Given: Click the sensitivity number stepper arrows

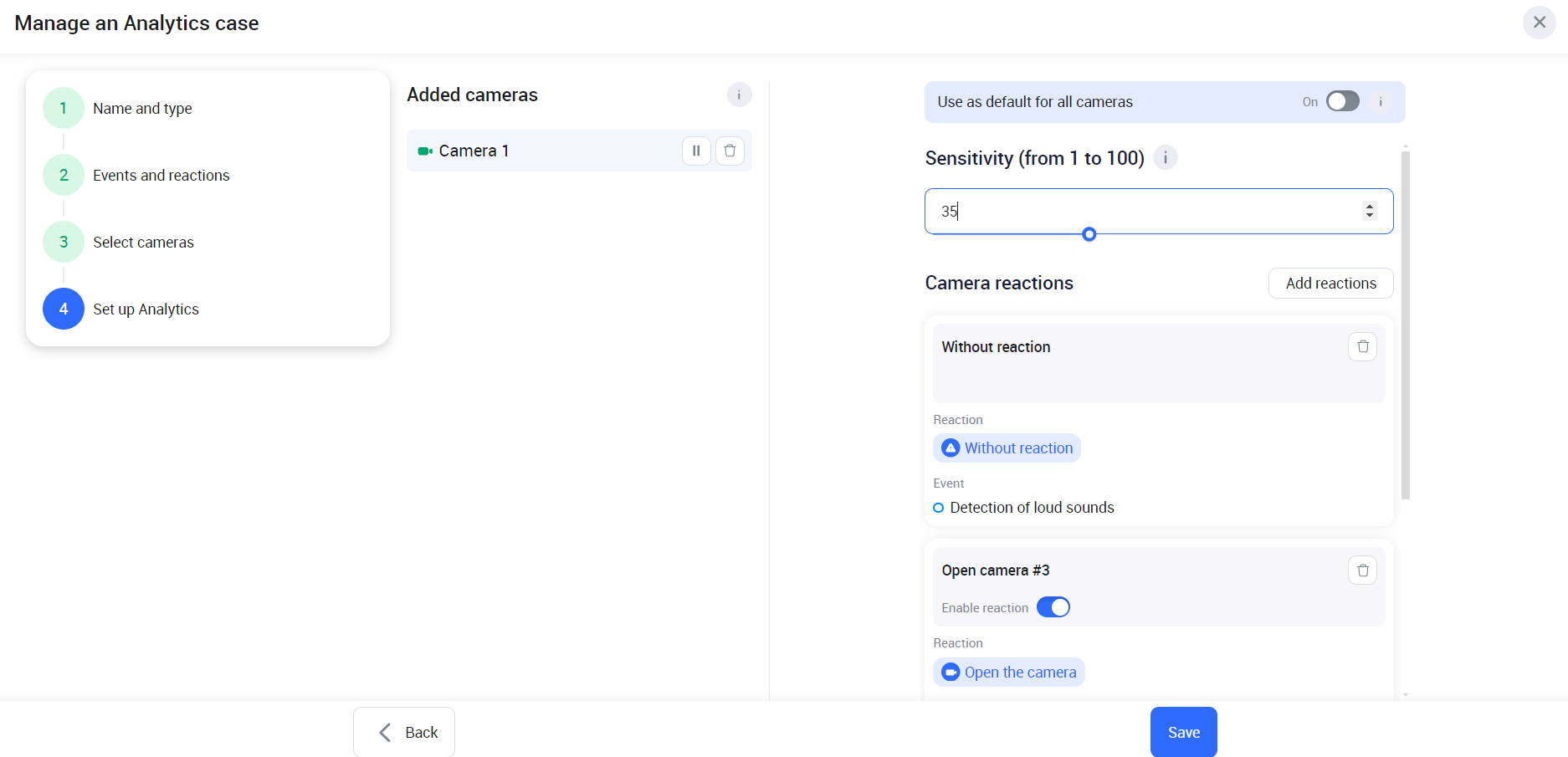Looking at the screenshot, I should tap(1369, 211).
